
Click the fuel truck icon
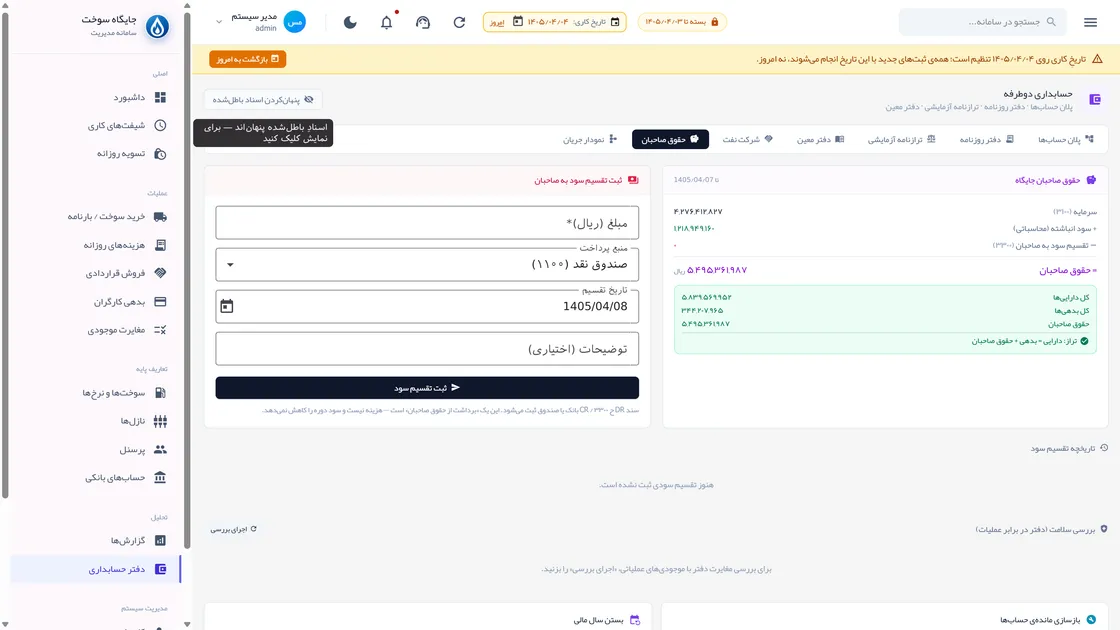tap(160, 216)
